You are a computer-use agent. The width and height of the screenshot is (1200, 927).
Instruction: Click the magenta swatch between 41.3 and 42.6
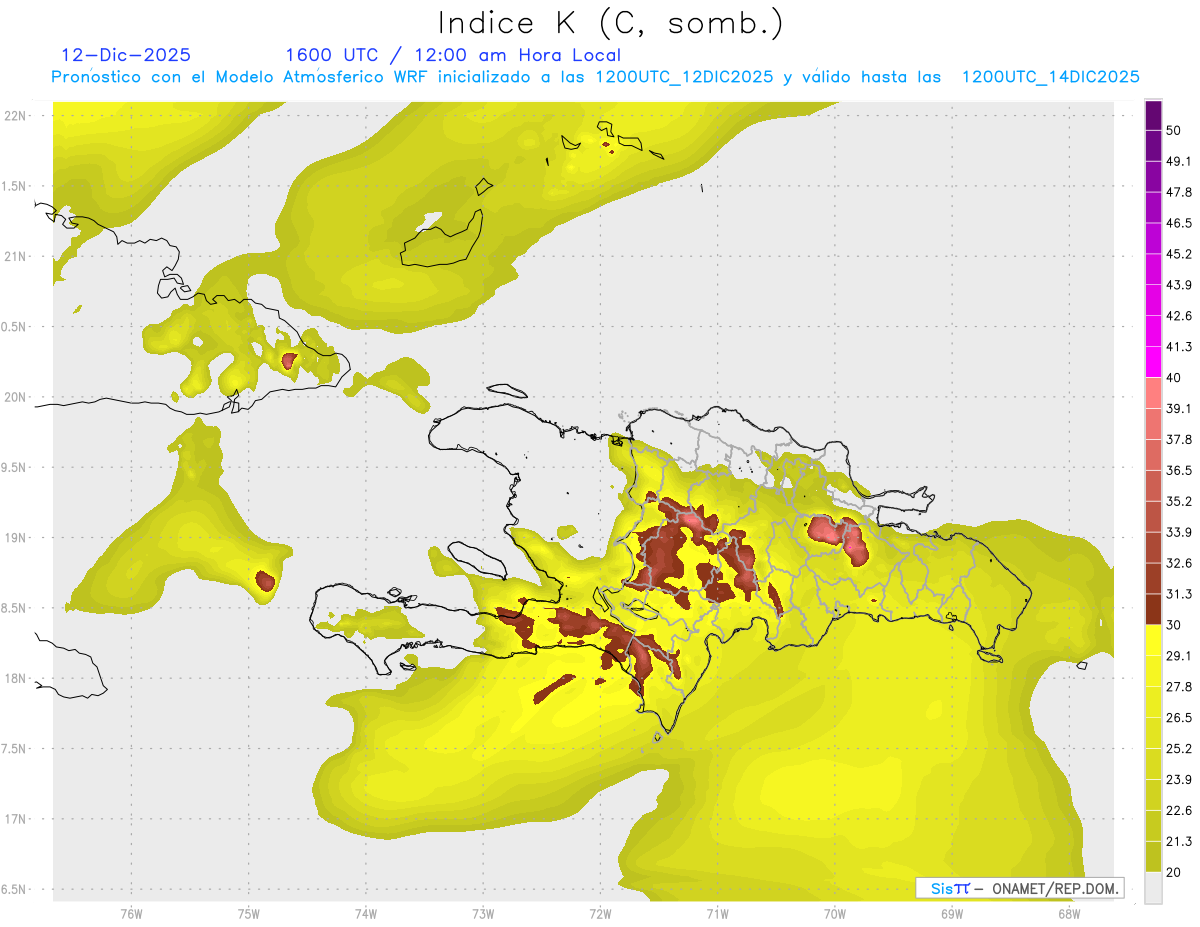click(x=1153, y=331)
